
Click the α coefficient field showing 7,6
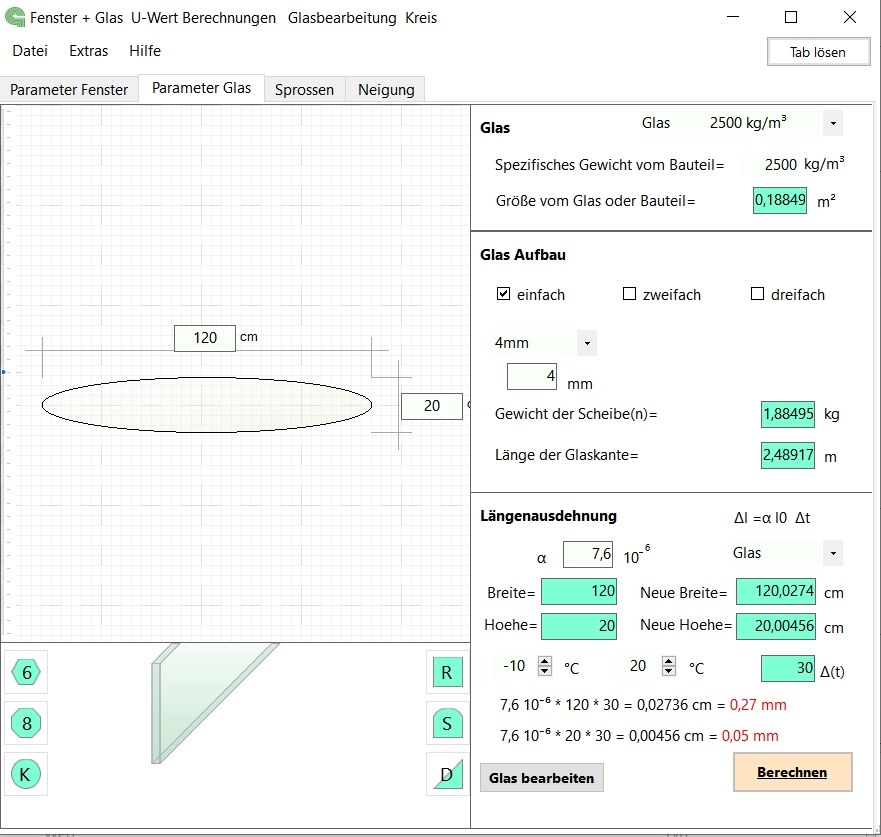588,554
